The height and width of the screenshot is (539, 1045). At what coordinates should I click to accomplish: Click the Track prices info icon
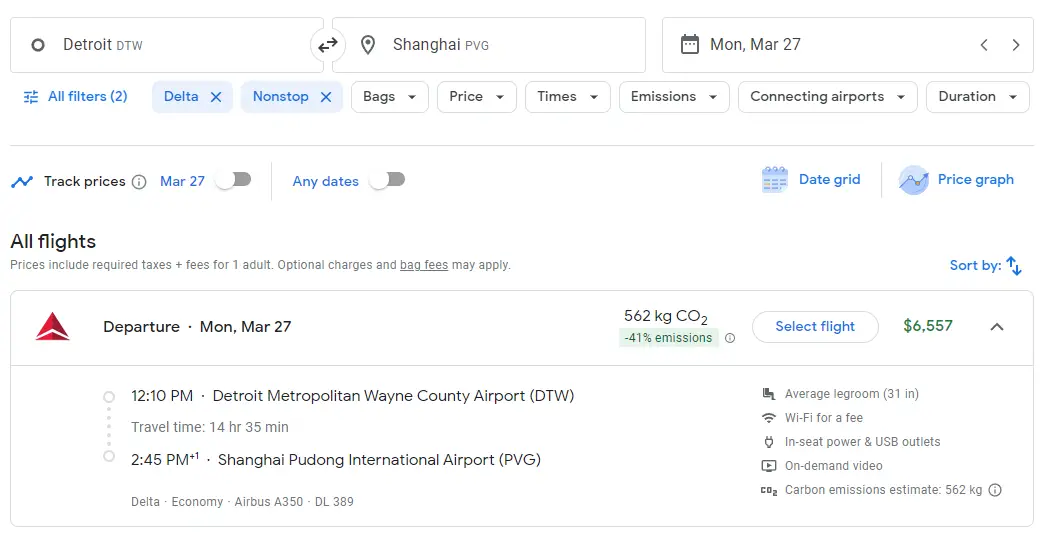(x=139, y=182)
